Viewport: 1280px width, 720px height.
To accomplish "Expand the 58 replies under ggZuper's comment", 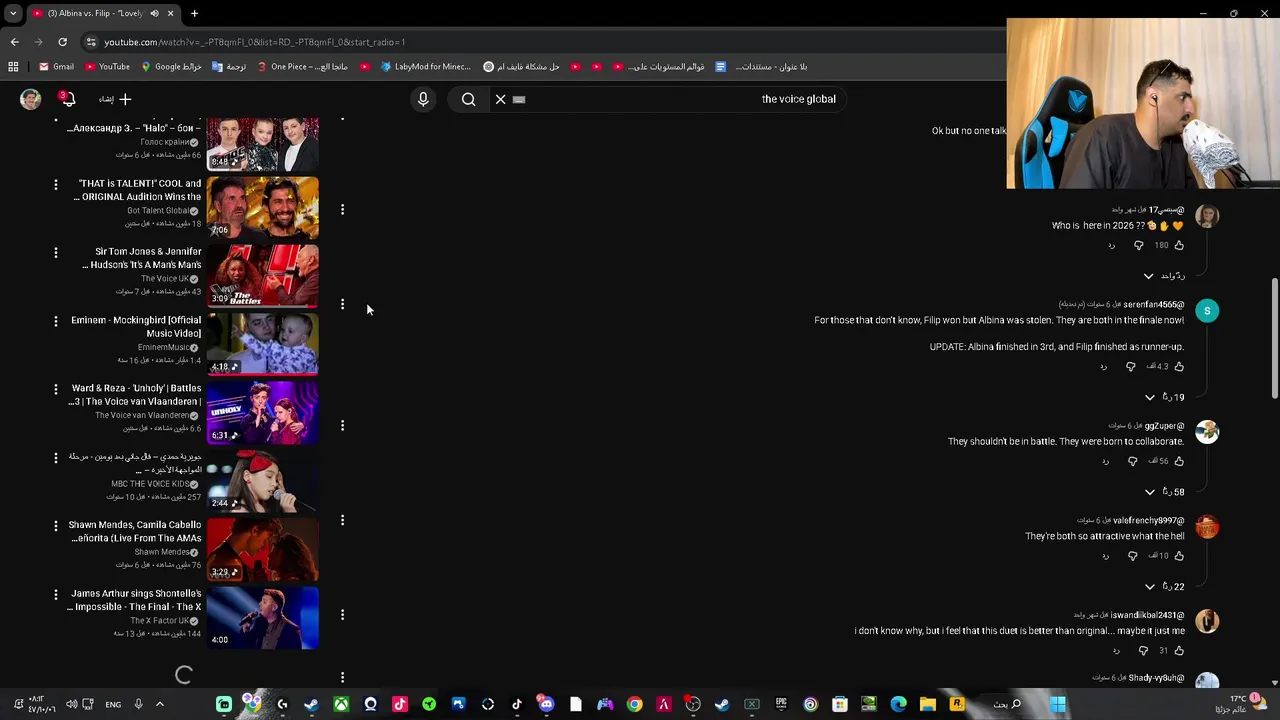I will 1164,492.
